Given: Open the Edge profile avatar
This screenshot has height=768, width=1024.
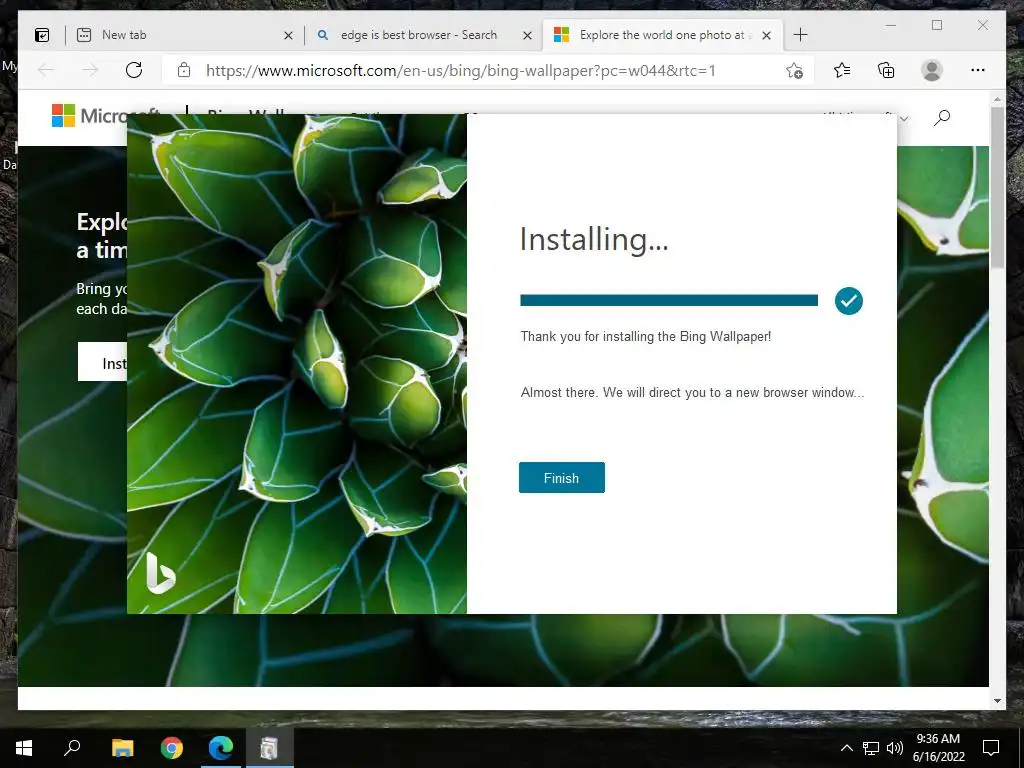Looking at the screenshot, I should (x=932, y=70).
